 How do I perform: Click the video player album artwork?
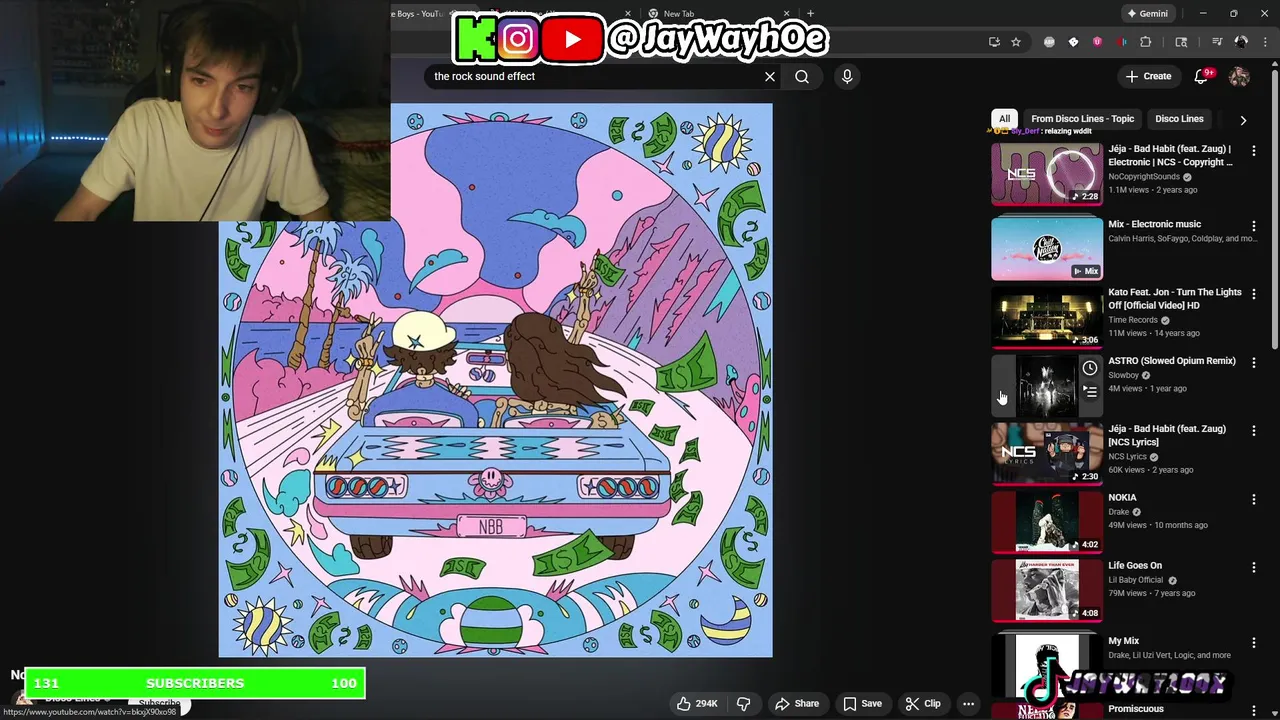tap(496, 380)
